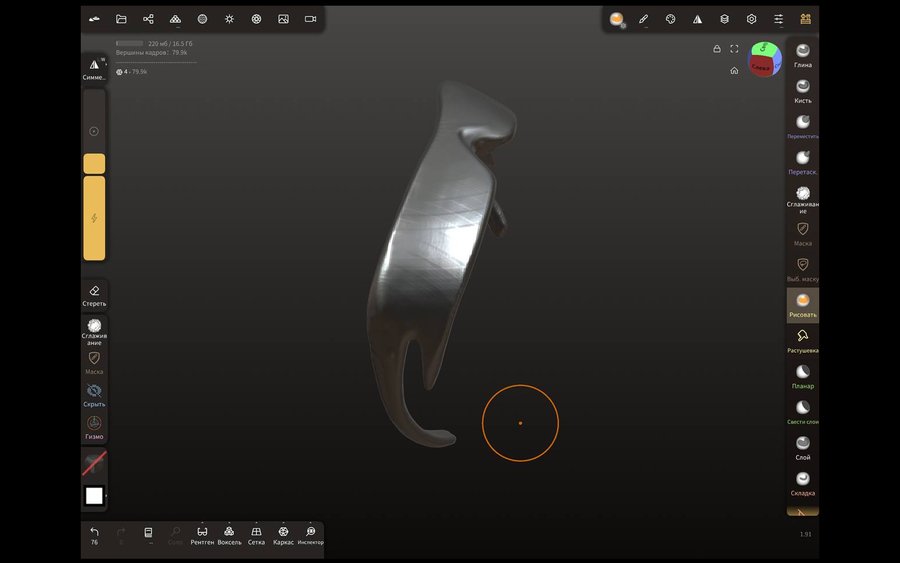Image resolution: width=900 pixels, height=563 pixels.
Task: Toggle the Каркас (Wireframe) display
Action: pyautogui.click(x=283, y=535)
